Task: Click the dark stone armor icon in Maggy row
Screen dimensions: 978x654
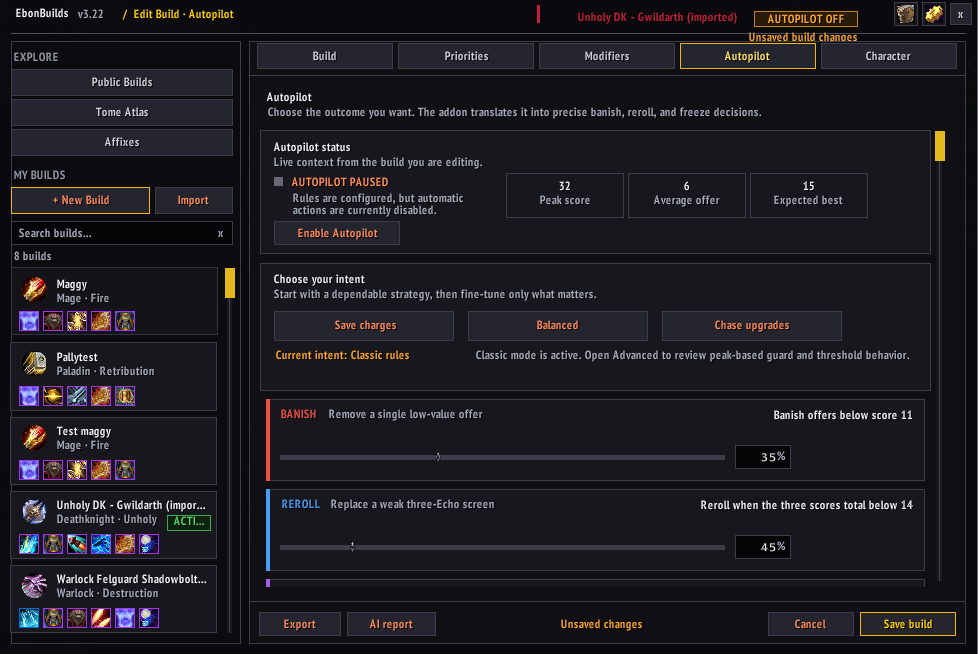Action: click(53, 321)
